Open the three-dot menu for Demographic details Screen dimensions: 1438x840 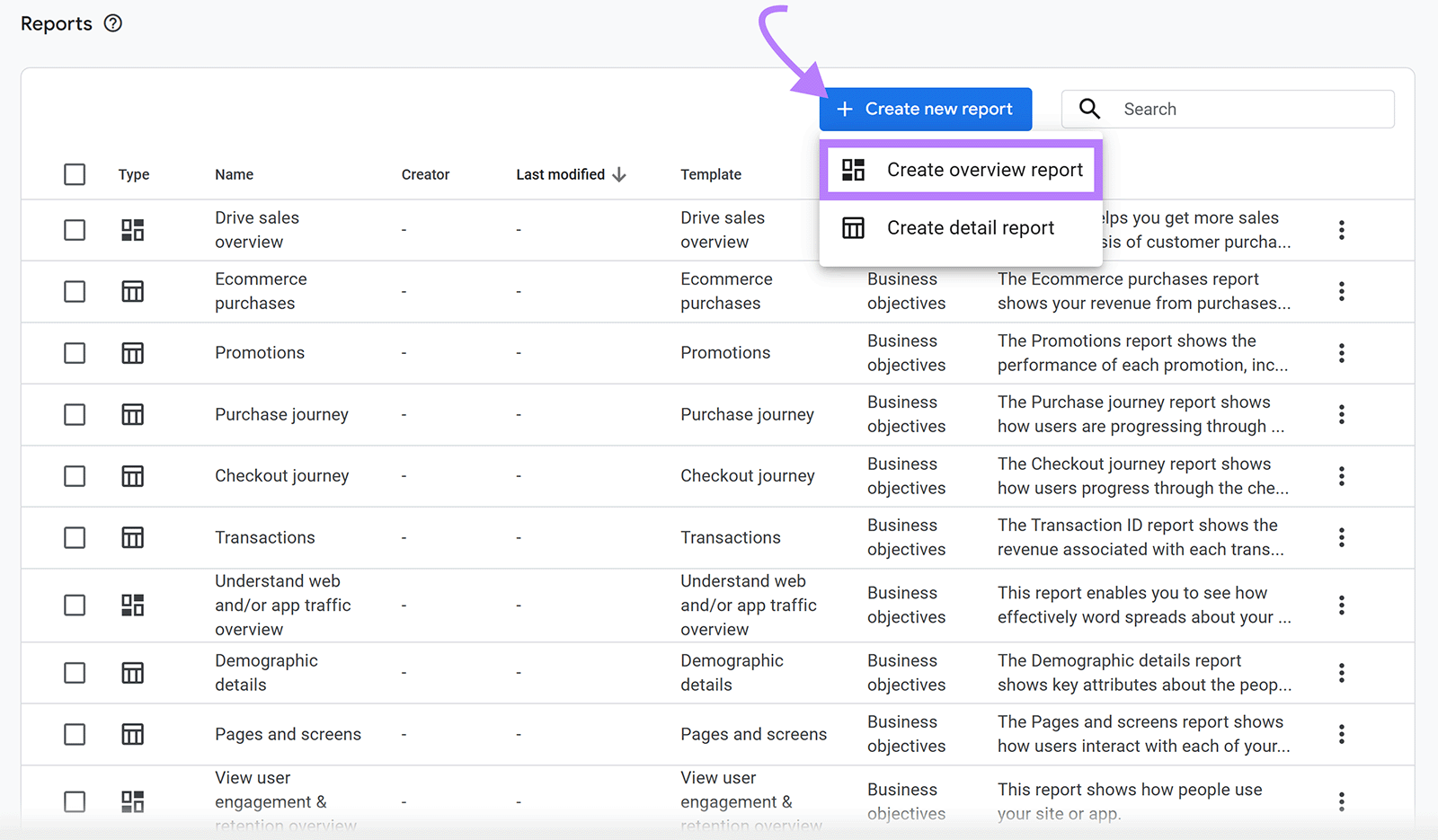coord(1341,672)
